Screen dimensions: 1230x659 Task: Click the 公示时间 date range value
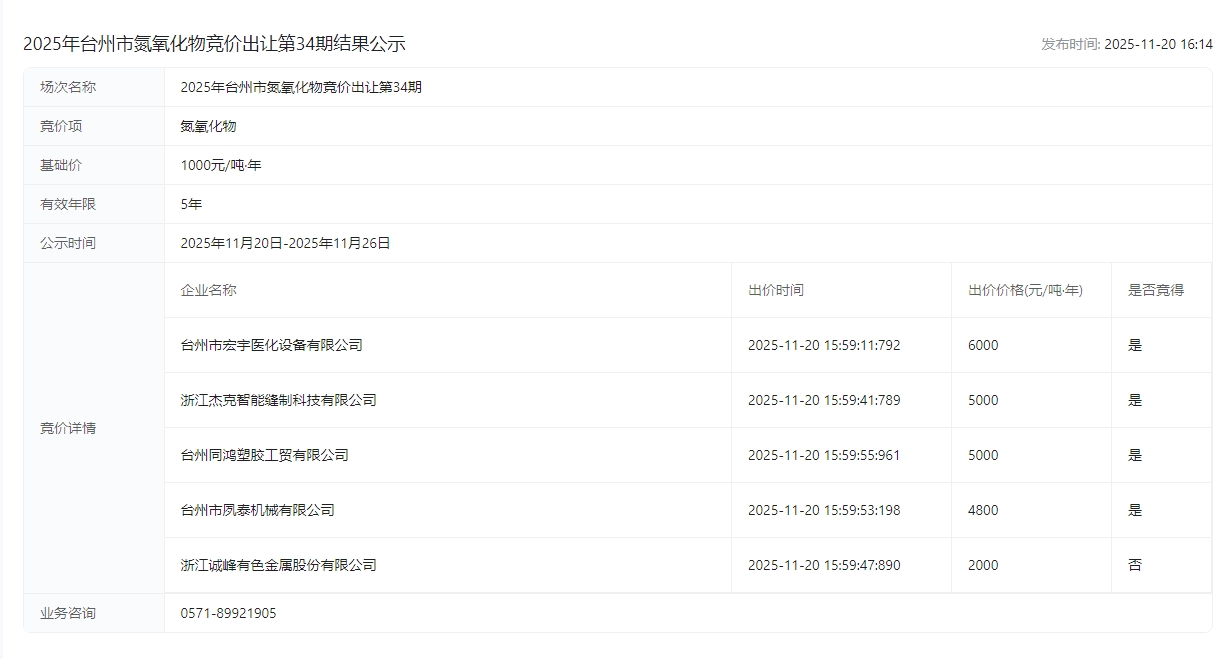(285, 243)
